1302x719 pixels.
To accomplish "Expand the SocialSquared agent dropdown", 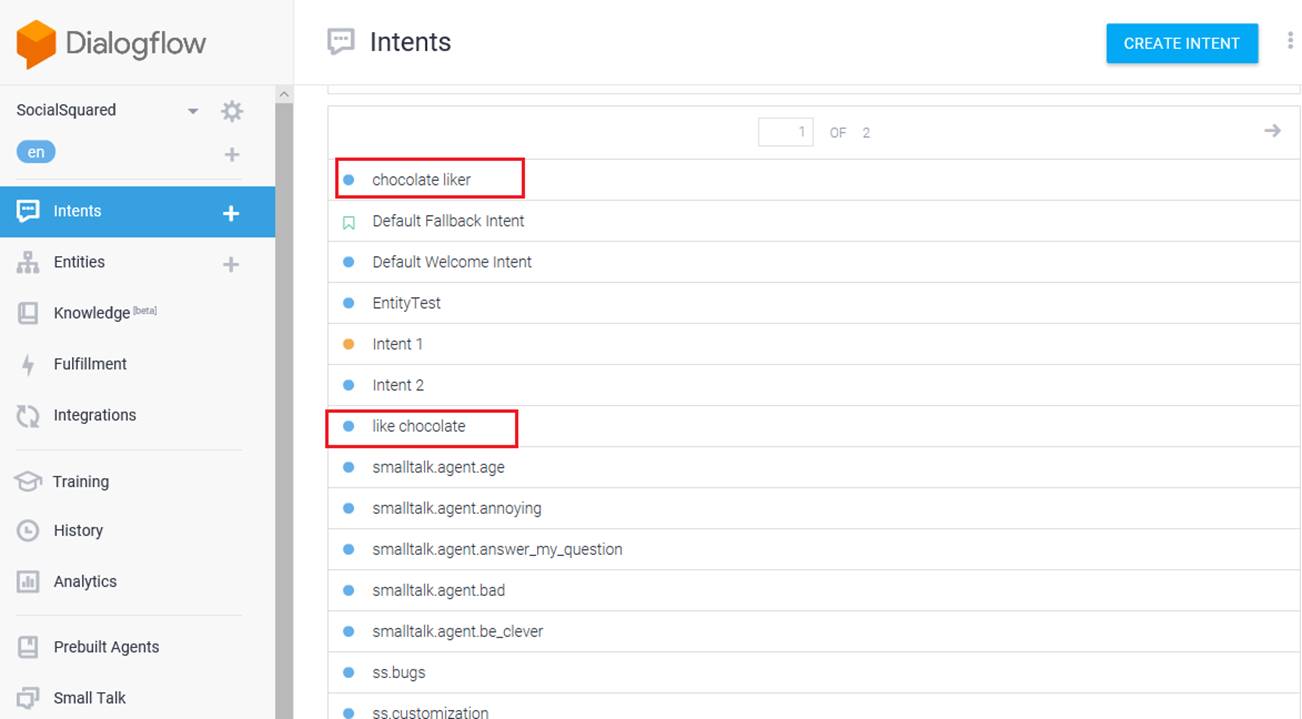I will (193, 111).
